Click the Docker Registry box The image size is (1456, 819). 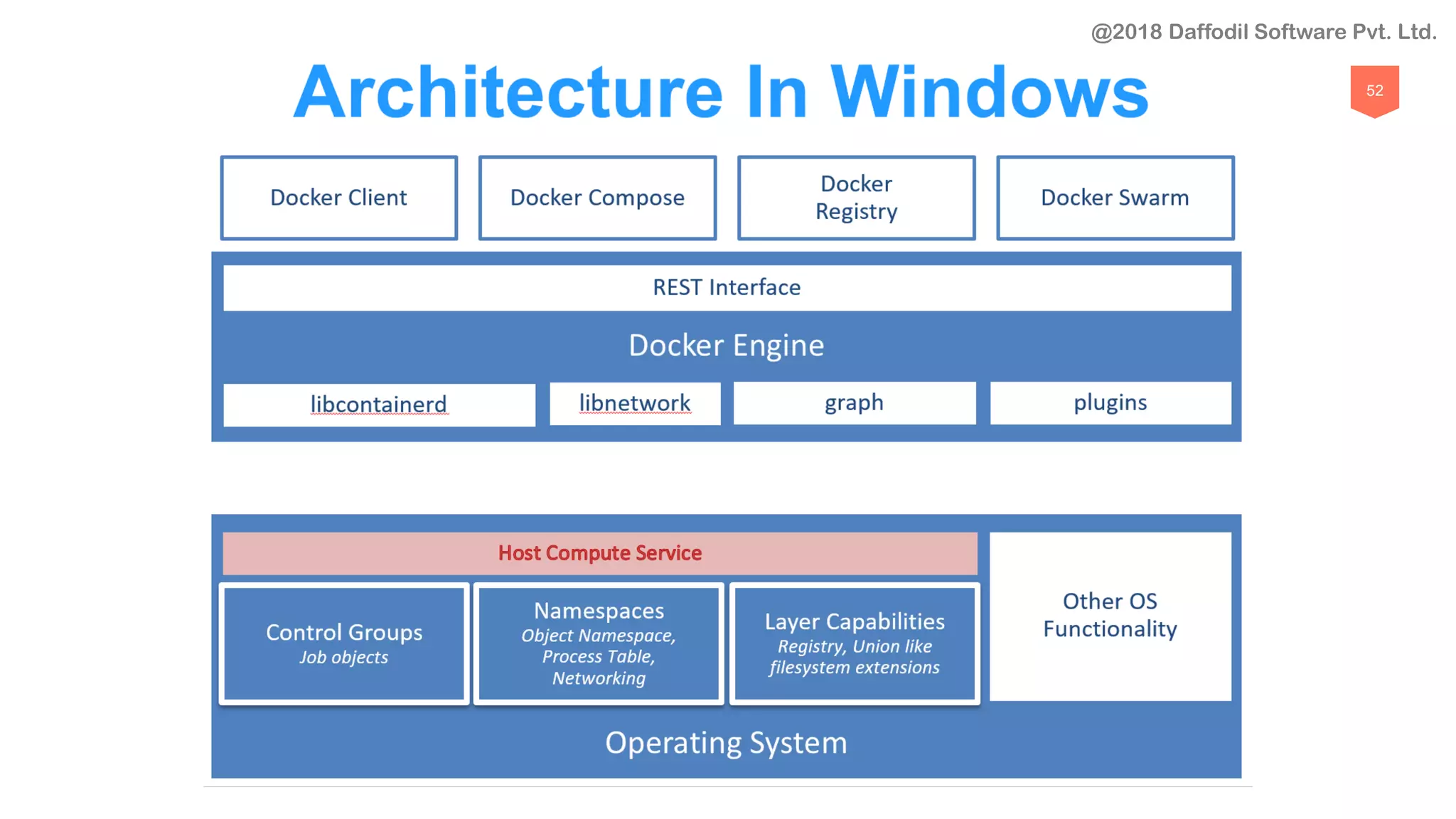pyautogui.click(x=856, y=198)
